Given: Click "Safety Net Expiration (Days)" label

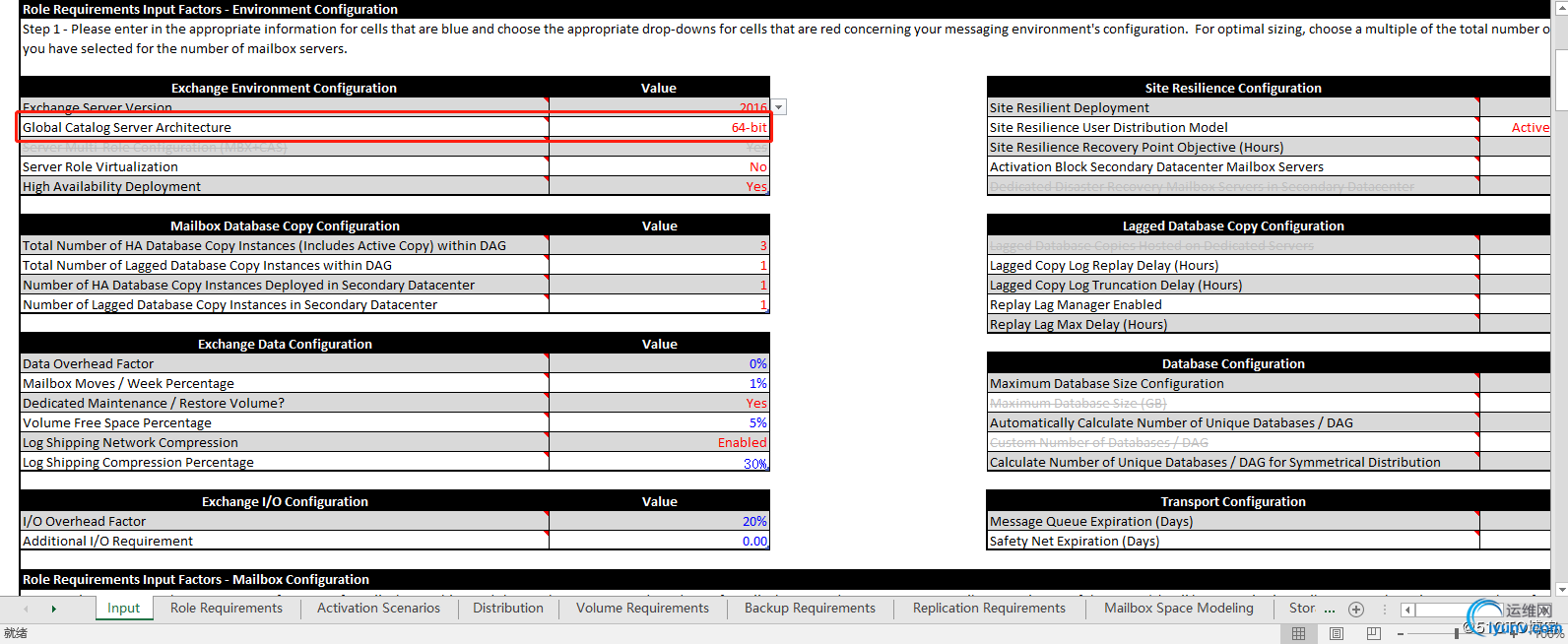Looking at the screenshot, I should coord(1075,541).
